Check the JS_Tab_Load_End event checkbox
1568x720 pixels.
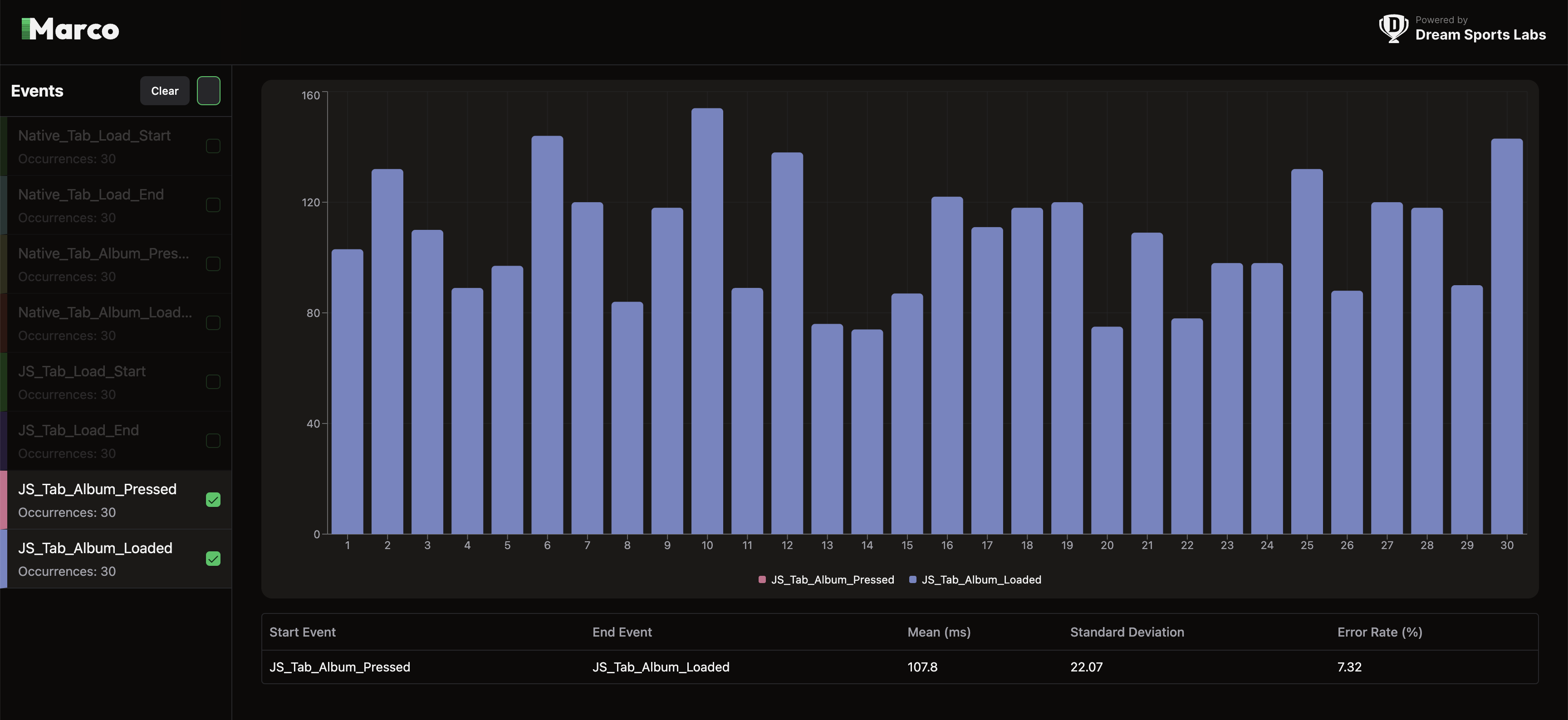pyautogui.click(x=213, y=441)
